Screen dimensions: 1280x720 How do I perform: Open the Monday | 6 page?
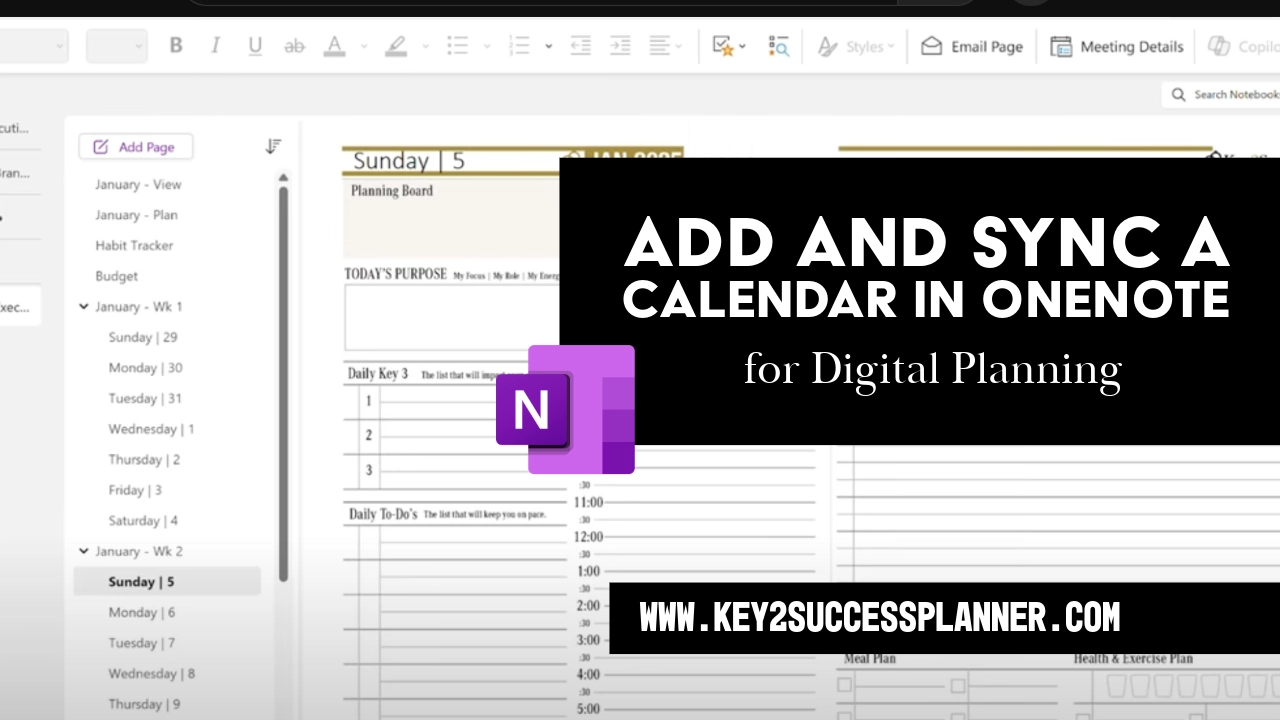tap(142, 612)
